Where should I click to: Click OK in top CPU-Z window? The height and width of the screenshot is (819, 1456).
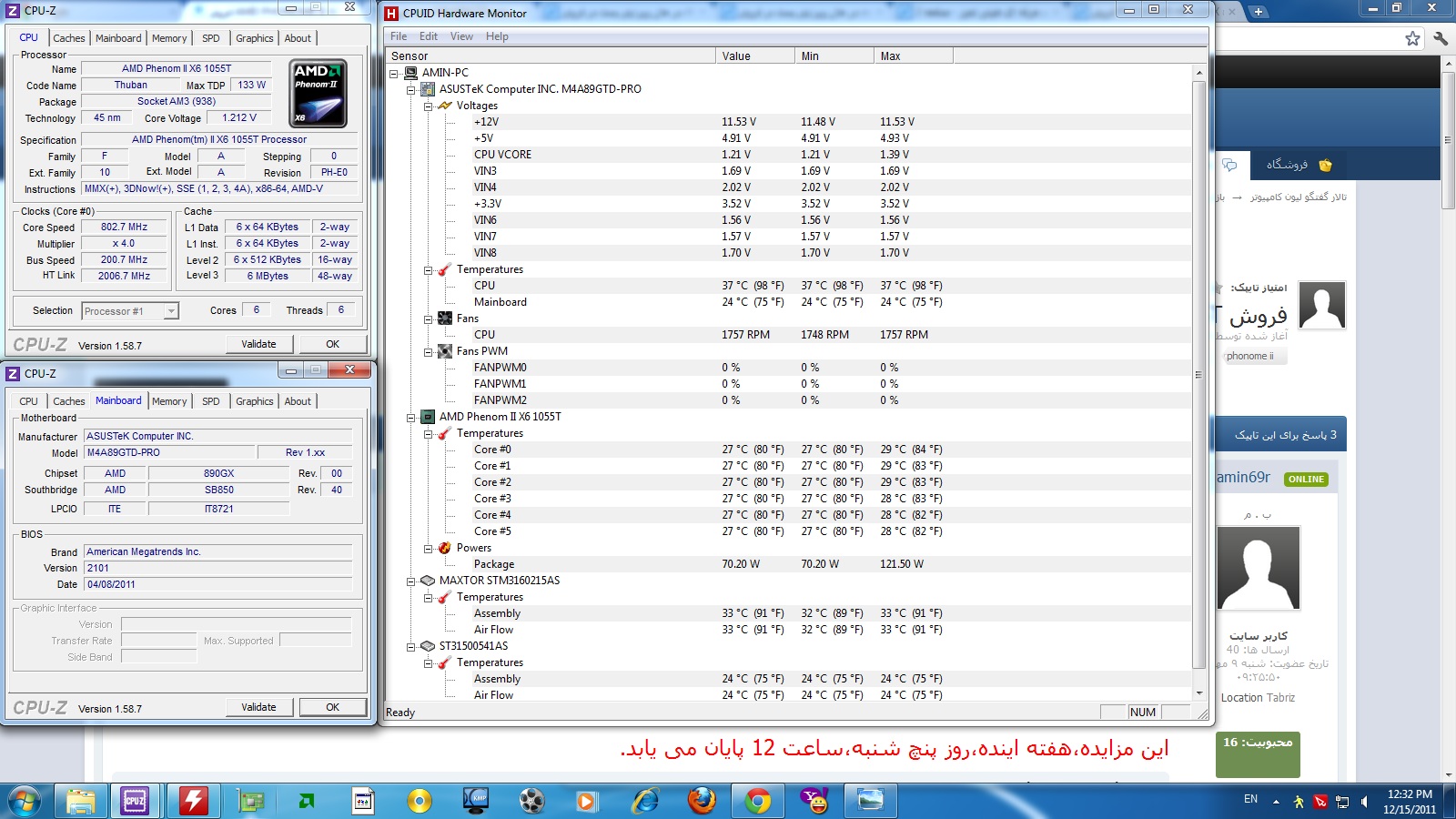pyautogui.click(x=333, y=344)
